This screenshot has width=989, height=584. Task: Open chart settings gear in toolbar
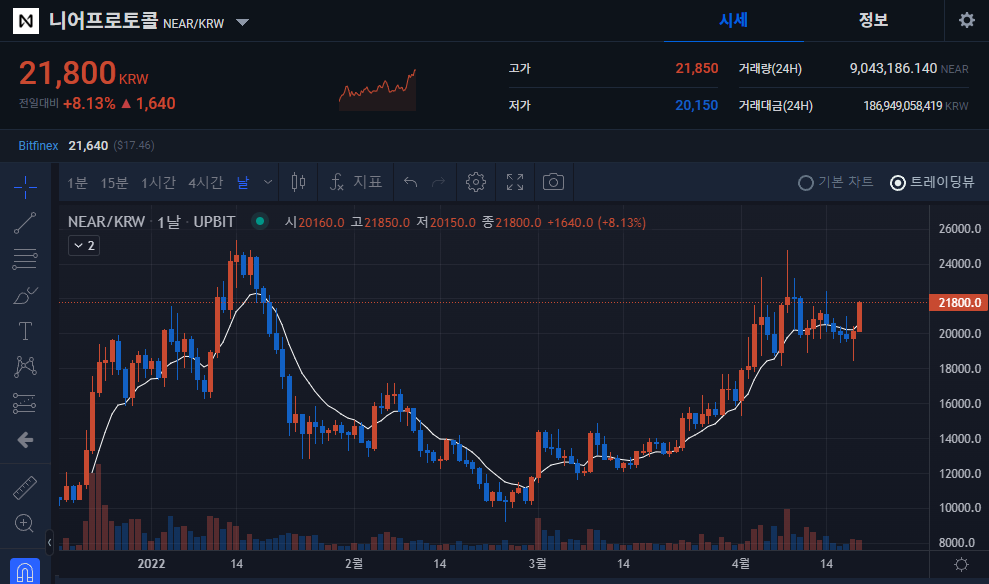pos(476,182)
